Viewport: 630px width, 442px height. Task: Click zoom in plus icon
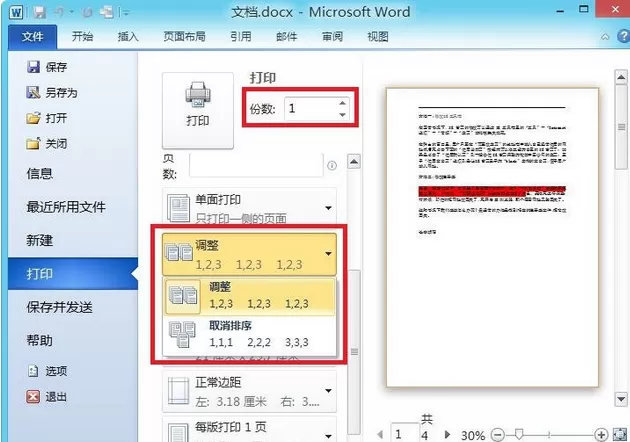coord(601,434)
